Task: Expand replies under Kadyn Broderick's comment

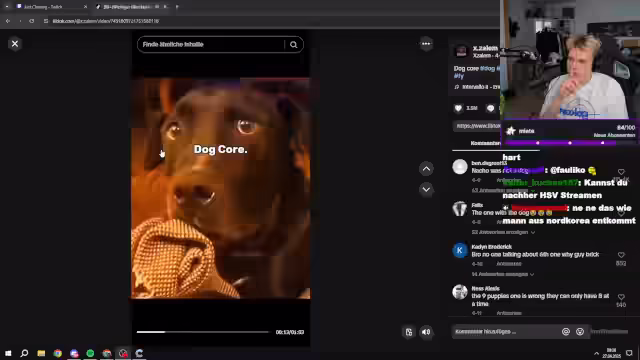Action: point(502,274)
